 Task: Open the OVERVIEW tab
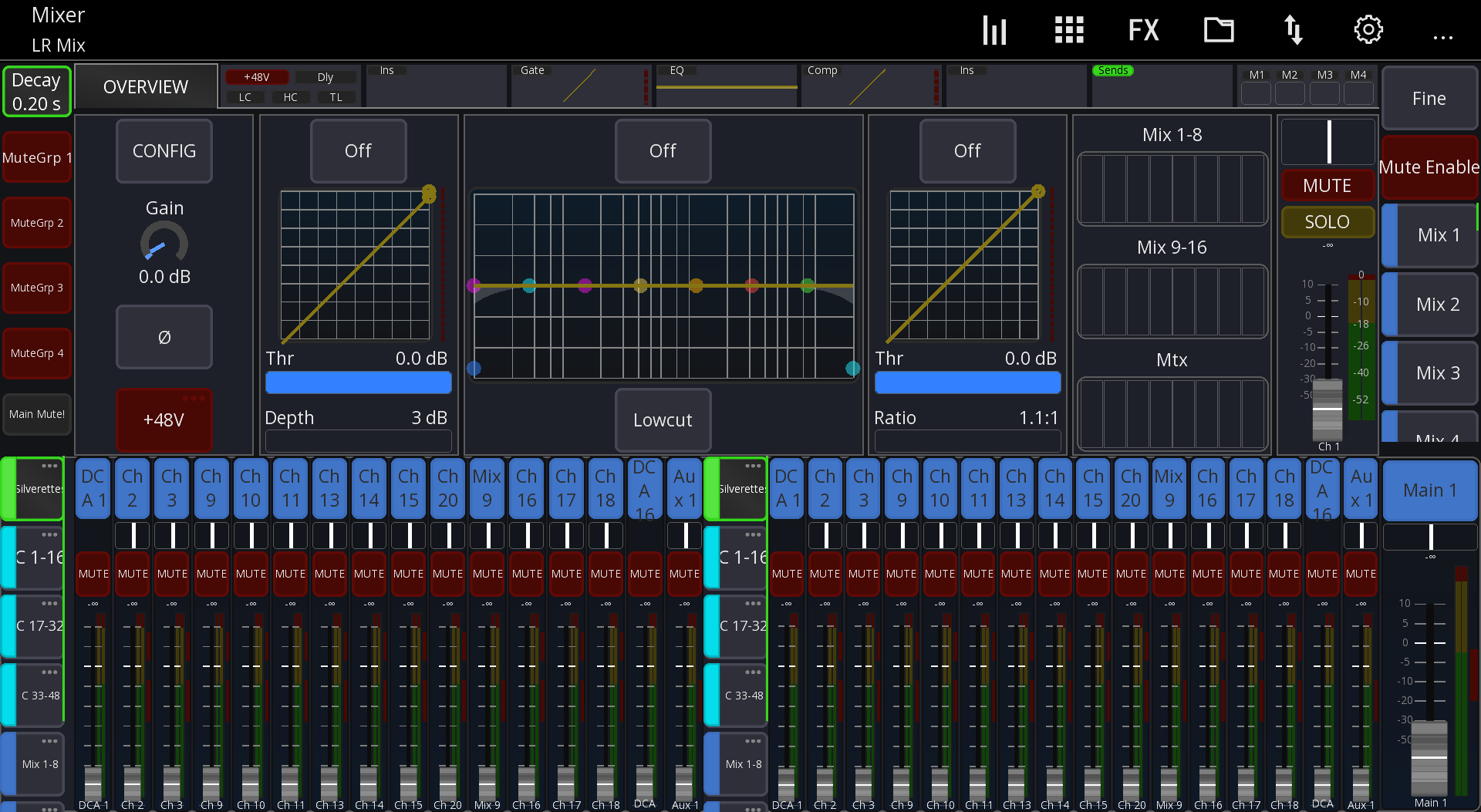146,87
